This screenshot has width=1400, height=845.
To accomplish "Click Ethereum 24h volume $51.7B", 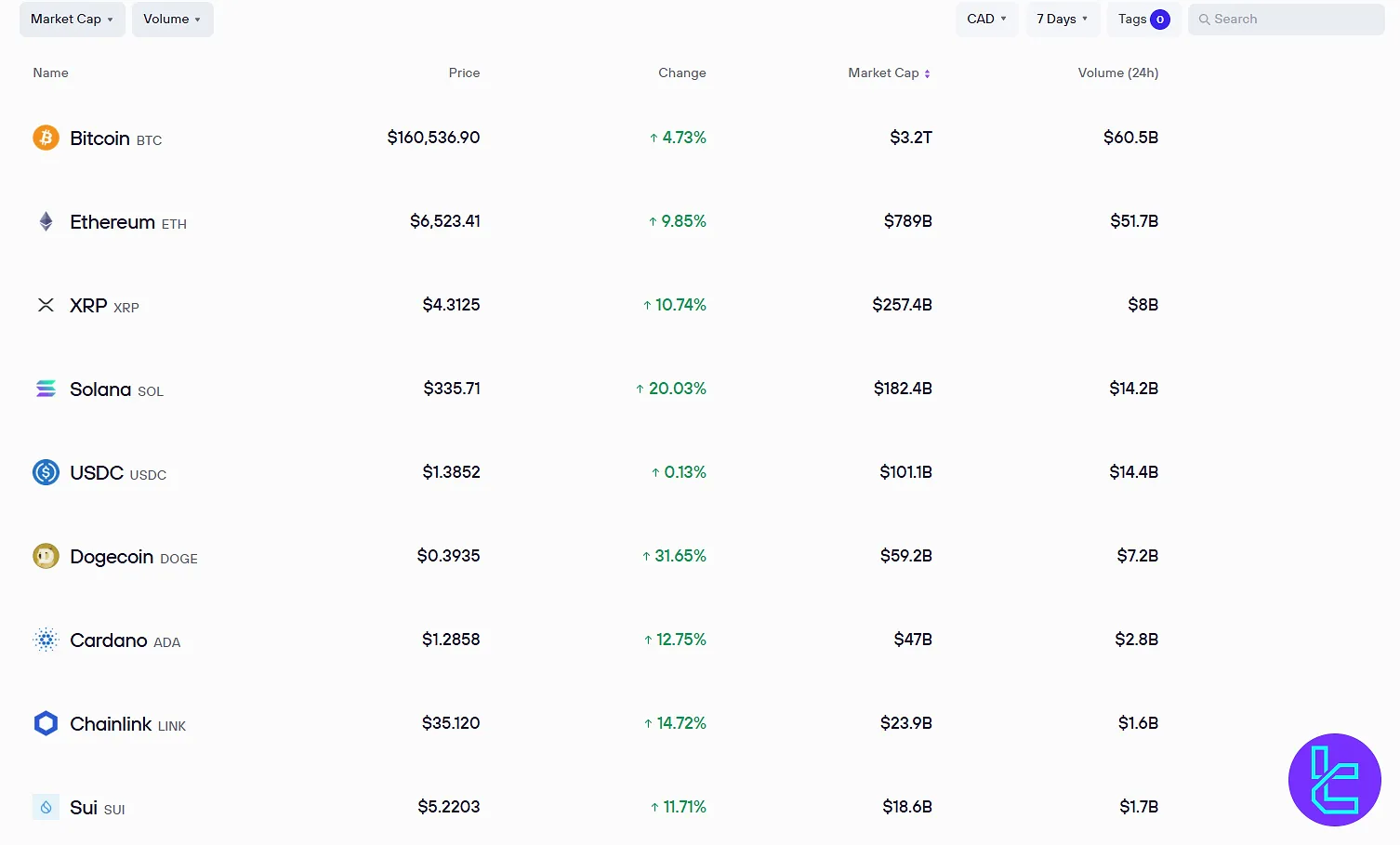I will click(1134, 221).
